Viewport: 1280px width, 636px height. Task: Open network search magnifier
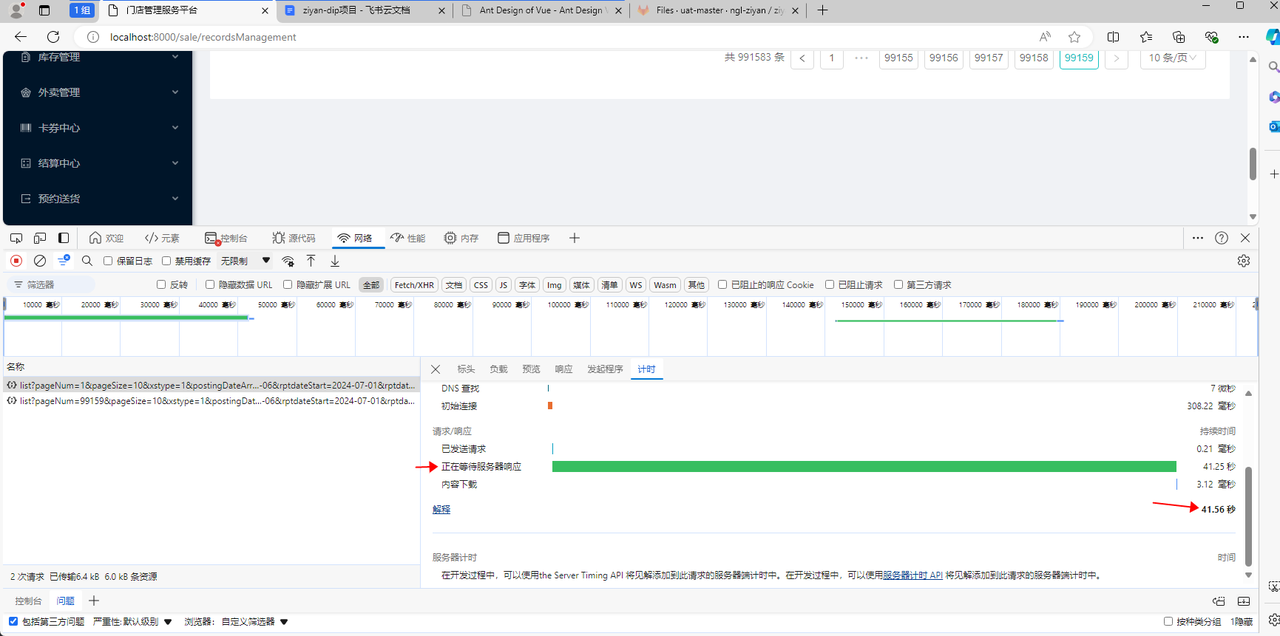[x=87, y=261]
